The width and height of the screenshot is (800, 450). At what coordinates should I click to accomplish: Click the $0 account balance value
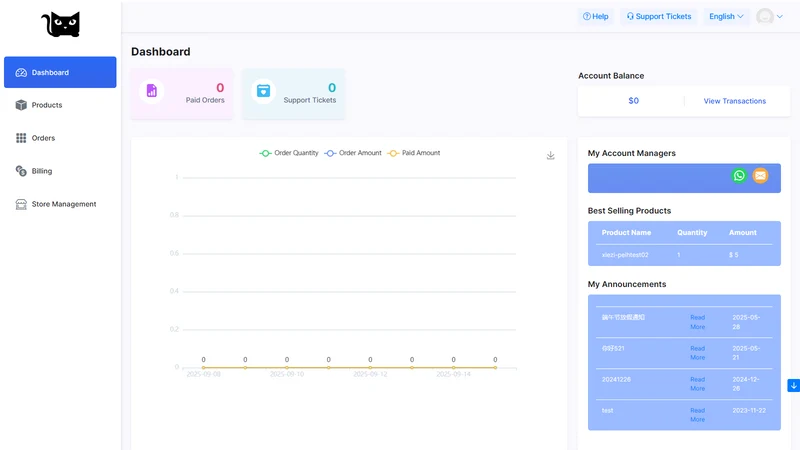634,101
